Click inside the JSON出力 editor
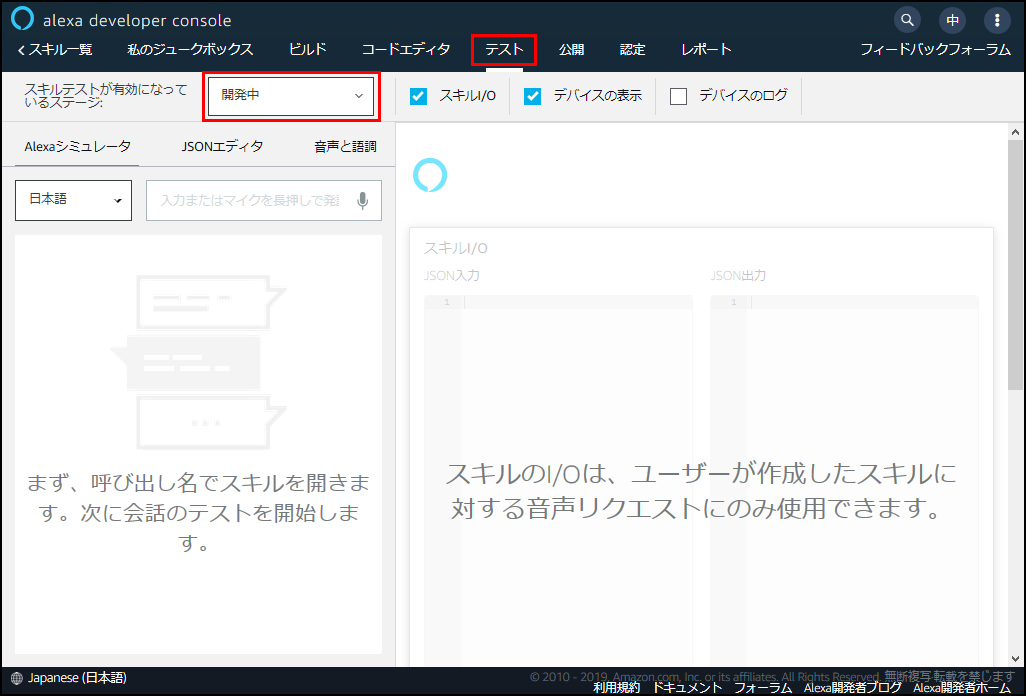This screenshot has width=1026, height=696. pos(844,481)
